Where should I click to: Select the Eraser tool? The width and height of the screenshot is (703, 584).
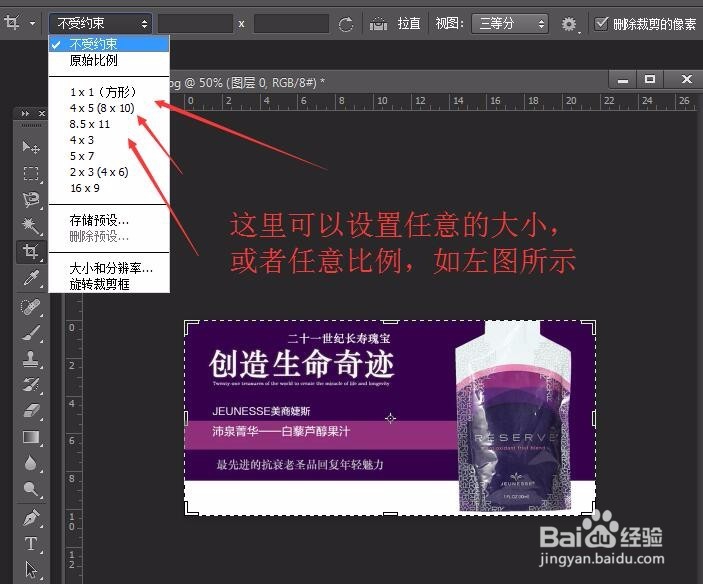(31, 411)
